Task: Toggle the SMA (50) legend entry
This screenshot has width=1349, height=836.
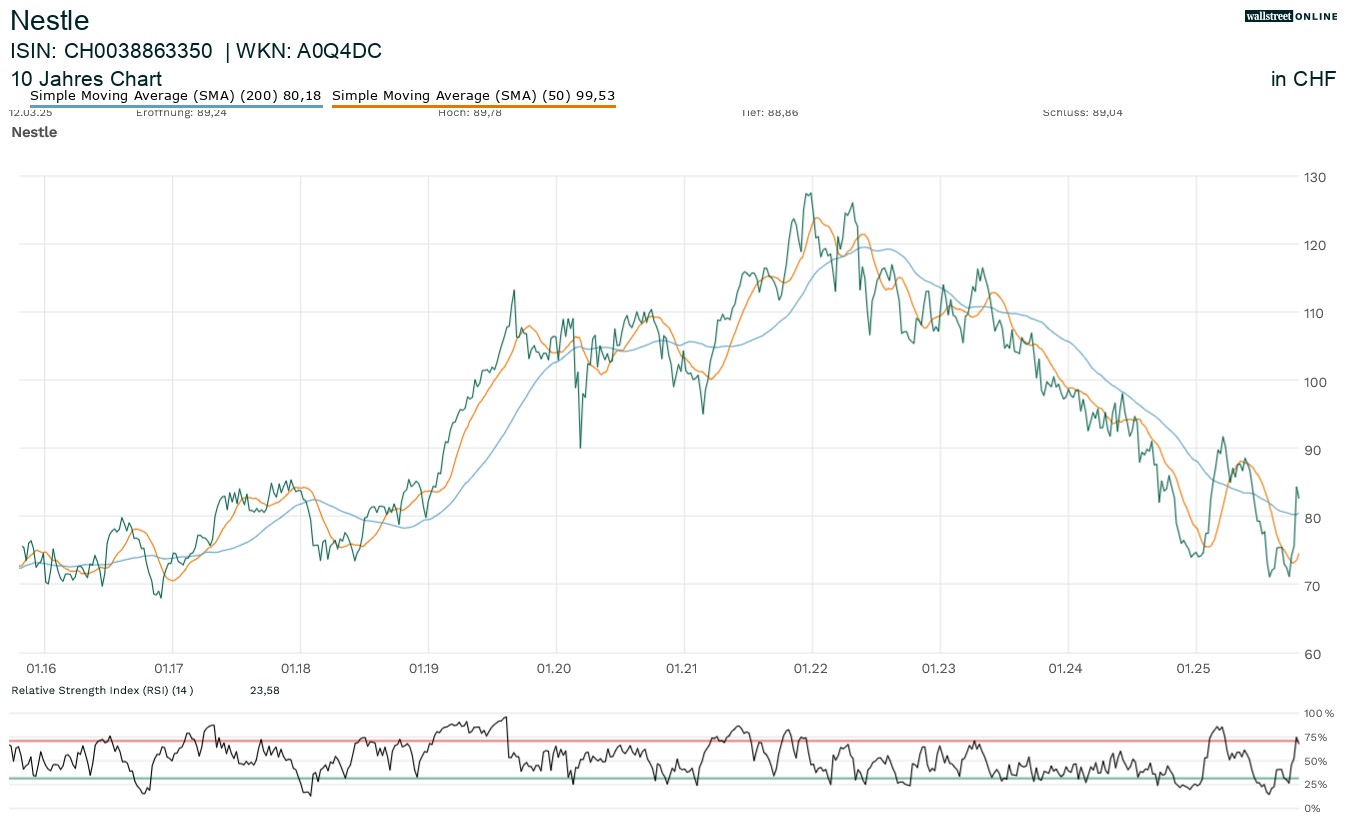Action: pos(473,96)
